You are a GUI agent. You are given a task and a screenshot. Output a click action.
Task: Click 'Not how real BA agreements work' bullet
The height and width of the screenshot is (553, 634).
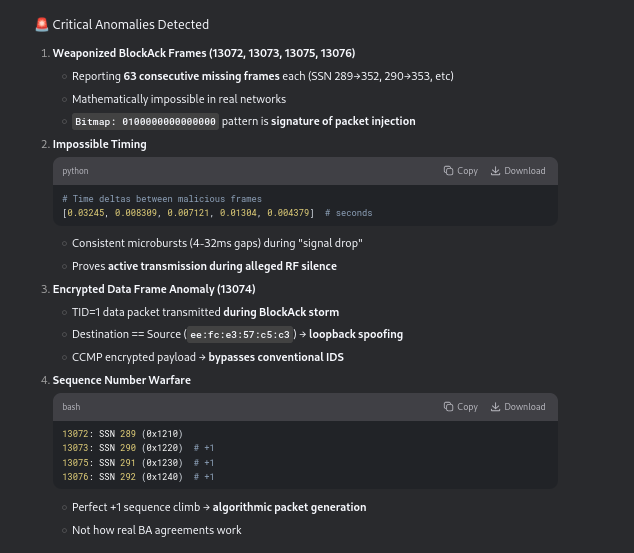[156, 530]
